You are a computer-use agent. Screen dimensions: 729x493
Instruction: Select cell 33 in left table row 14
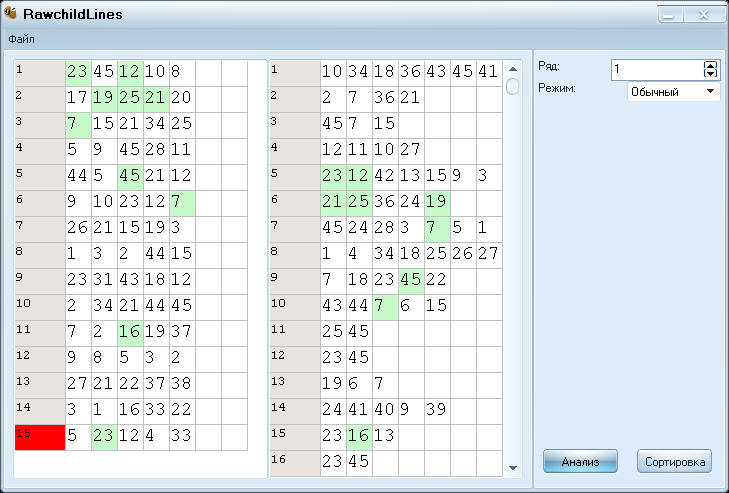point(156,412)
